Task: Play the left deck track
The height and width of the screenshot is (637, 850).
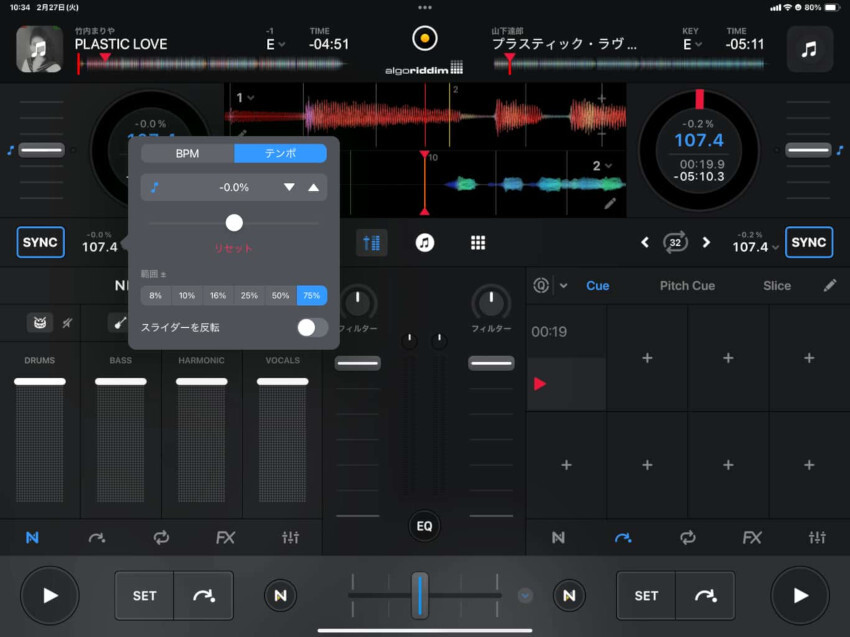Action: pos(49,595)
